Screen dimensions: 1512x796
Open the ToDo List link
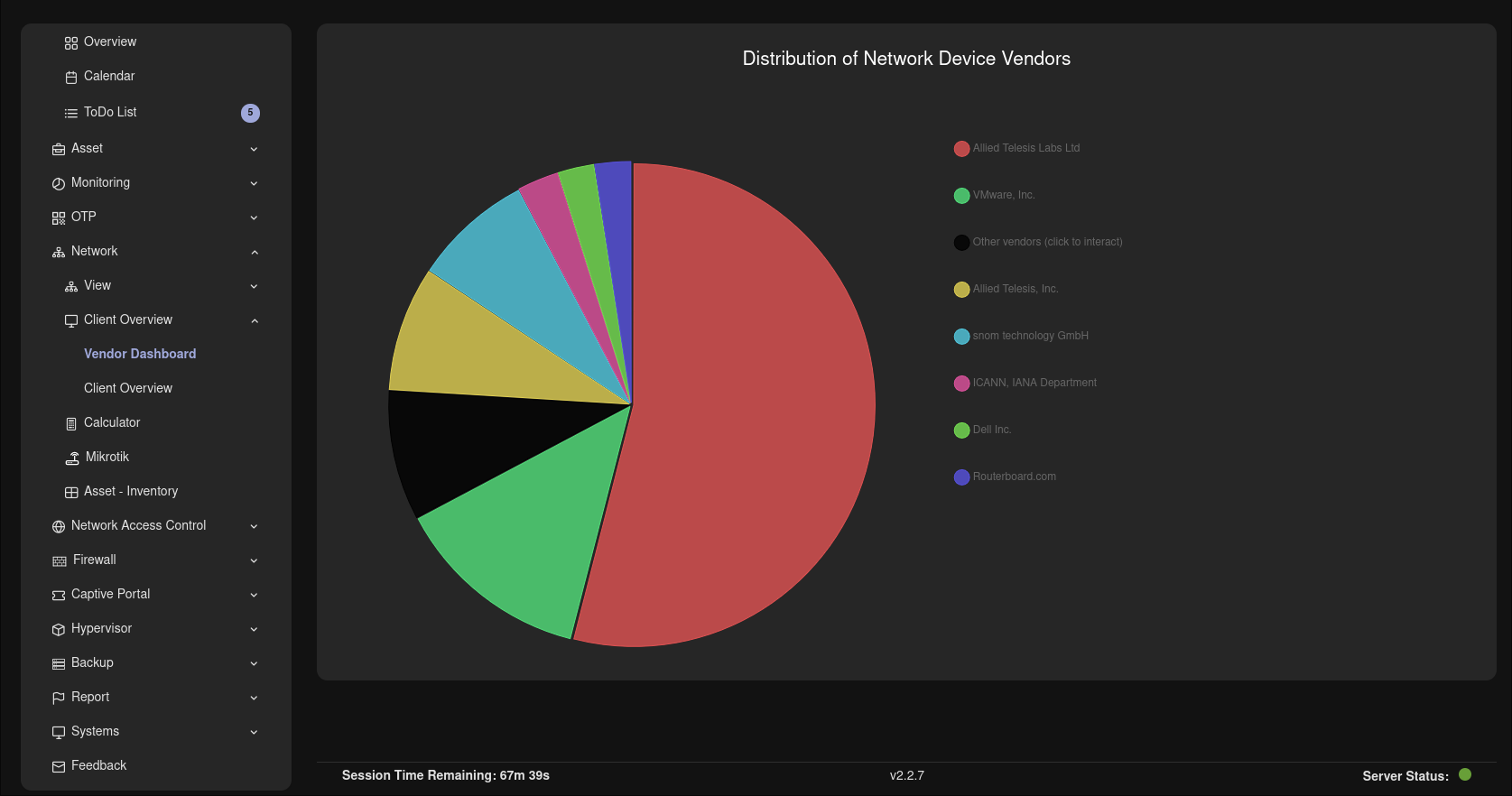point(110,112)
